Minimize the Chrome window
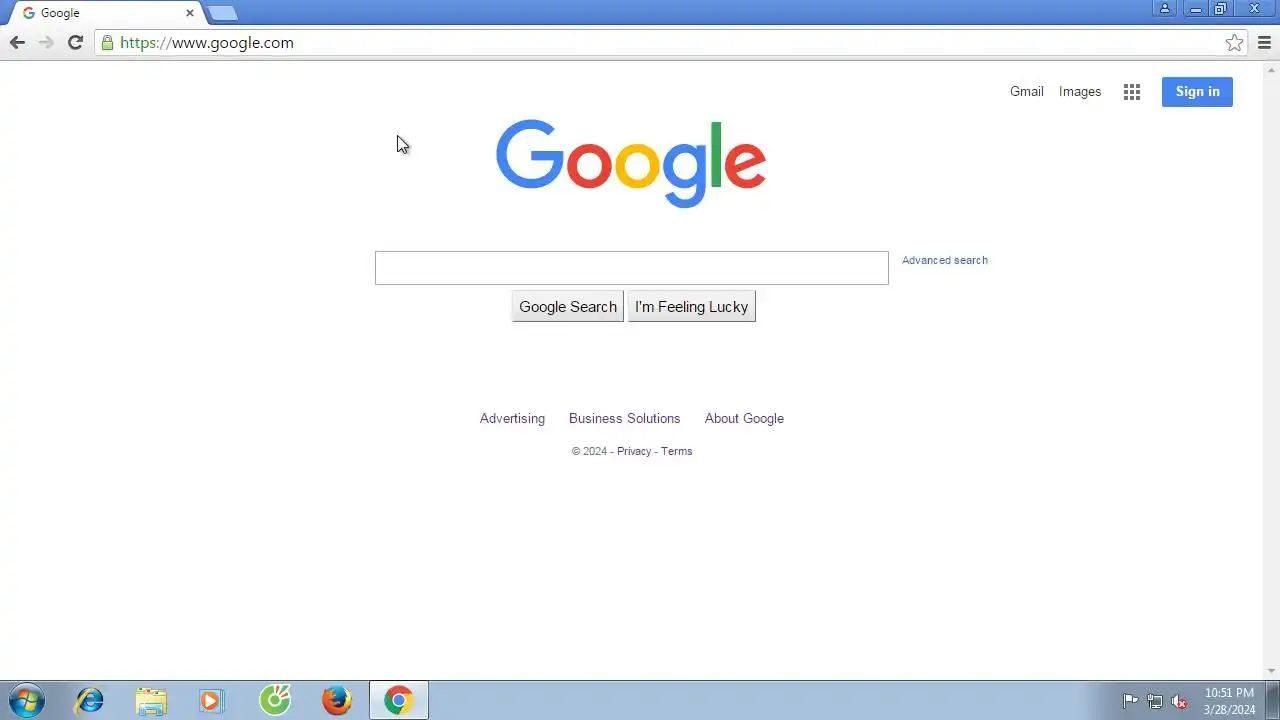The width and height of the screenshot is (1280, 720). [1195, 8]
